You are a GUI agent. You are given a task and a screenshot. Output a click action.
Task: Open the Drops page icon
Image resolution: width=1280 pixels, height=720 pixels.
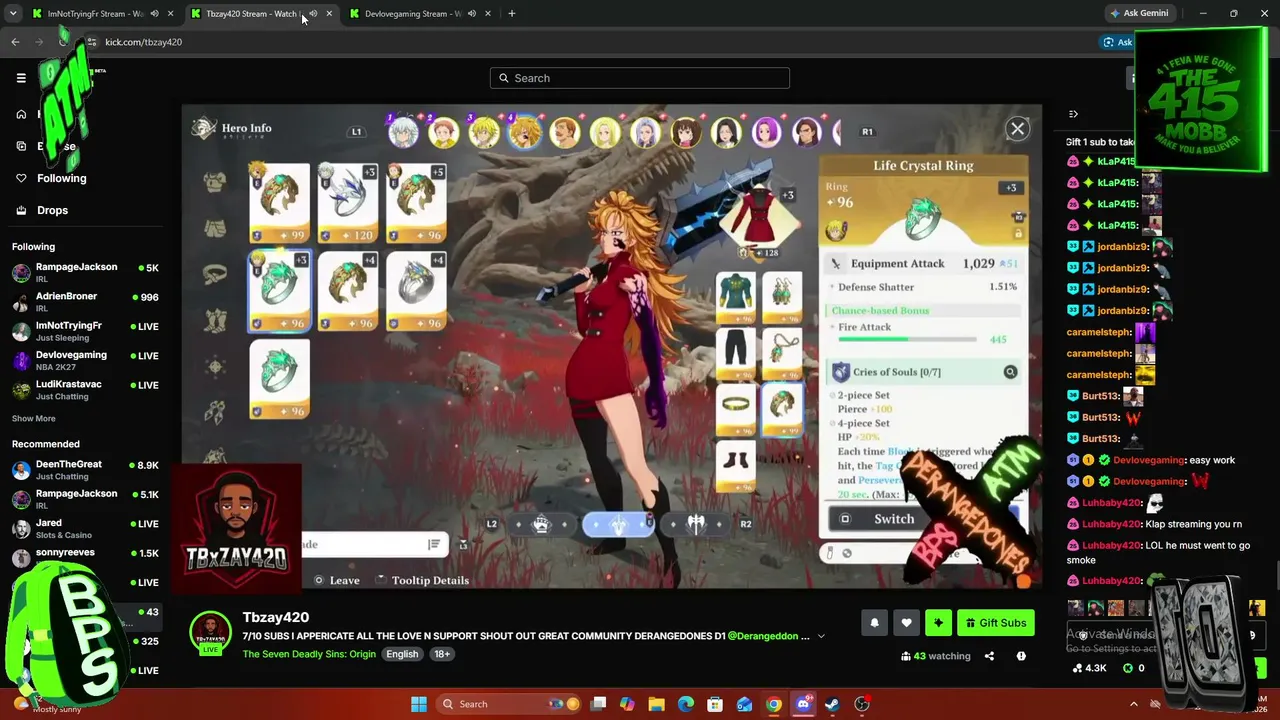coord(21,210)
